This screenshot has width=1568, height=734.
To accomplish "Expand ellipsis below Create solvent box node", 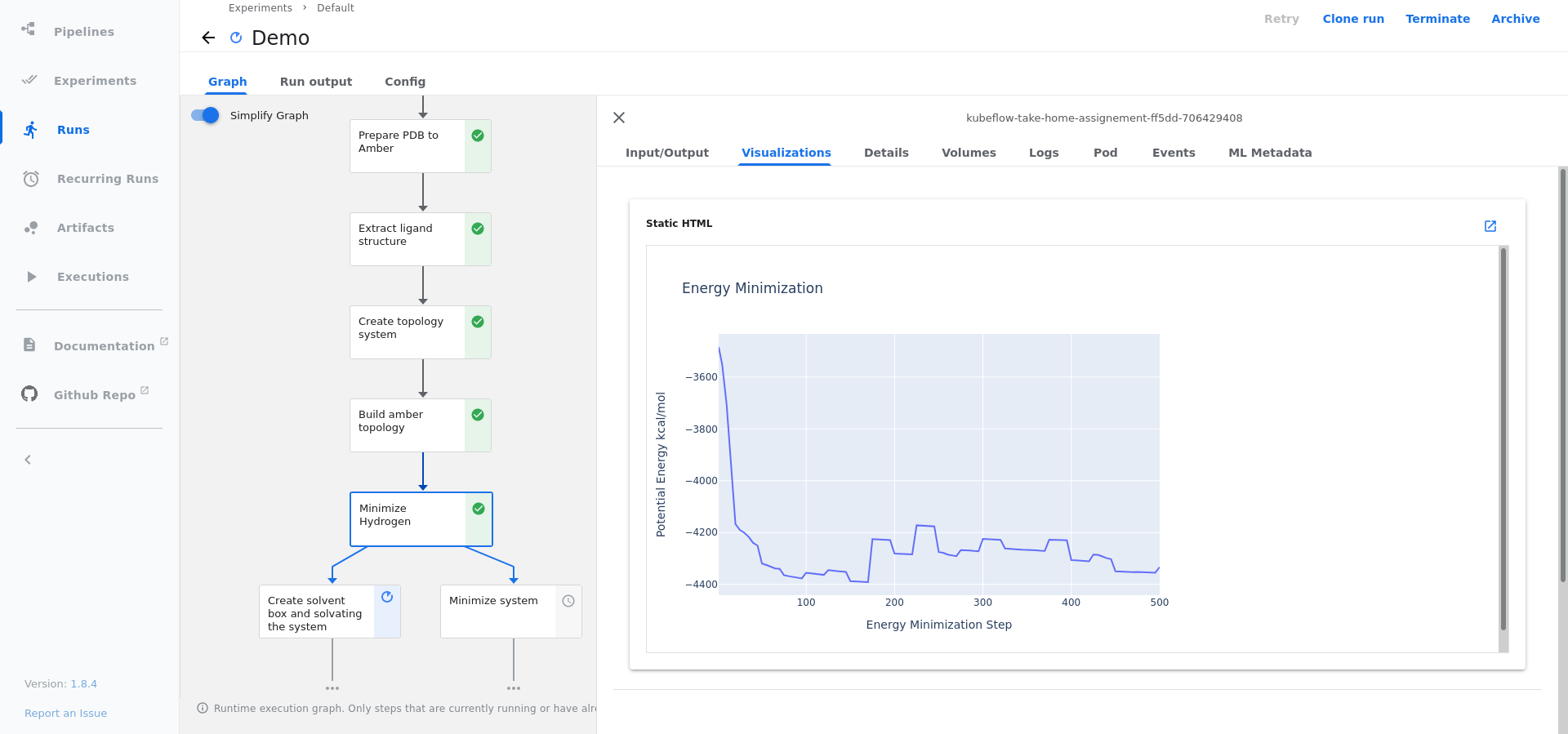I will coord(332,688).
